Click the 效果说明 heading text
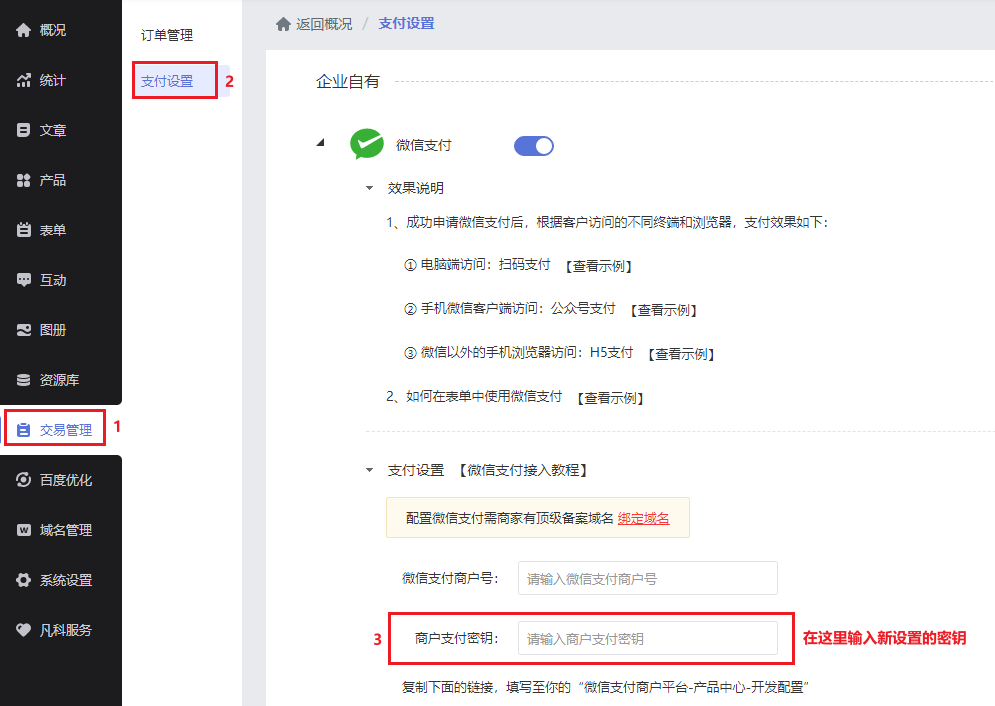This screenshot has height=706, width=995. coord(416,188)
